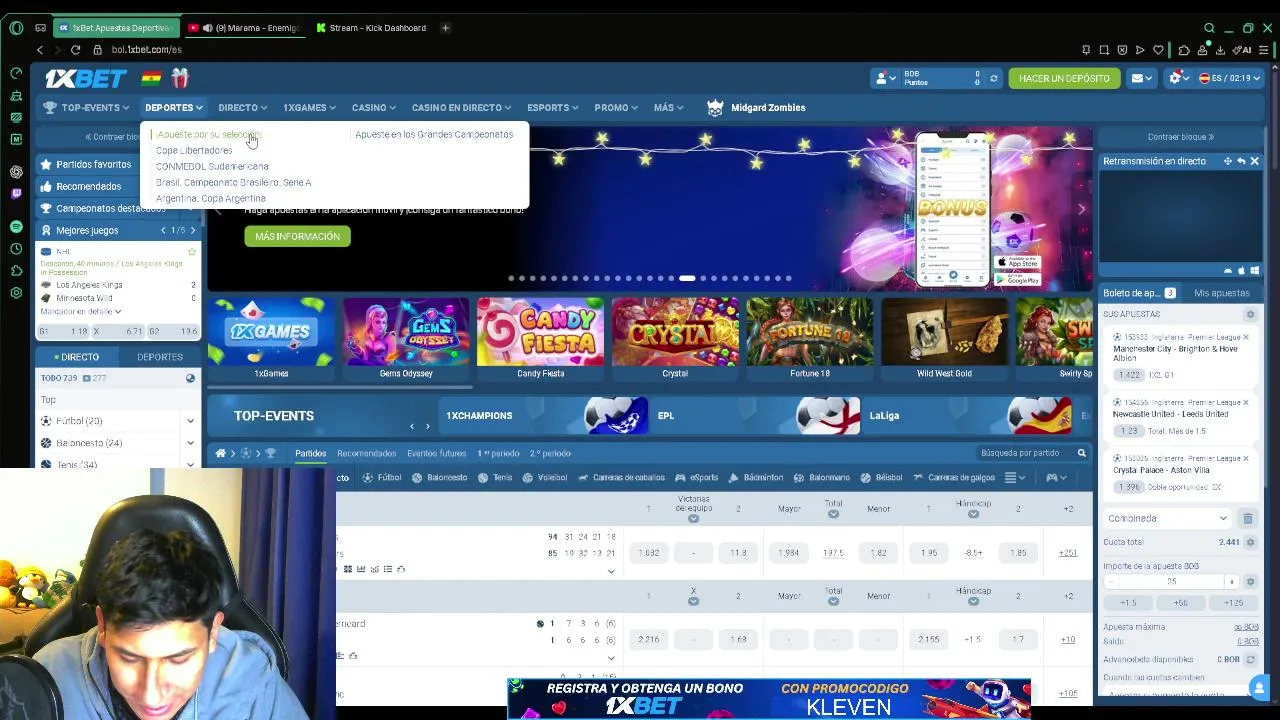Collapse the right block via Contraer bloque
This screenshot has height=720, width=1280.
(1180, 137)
